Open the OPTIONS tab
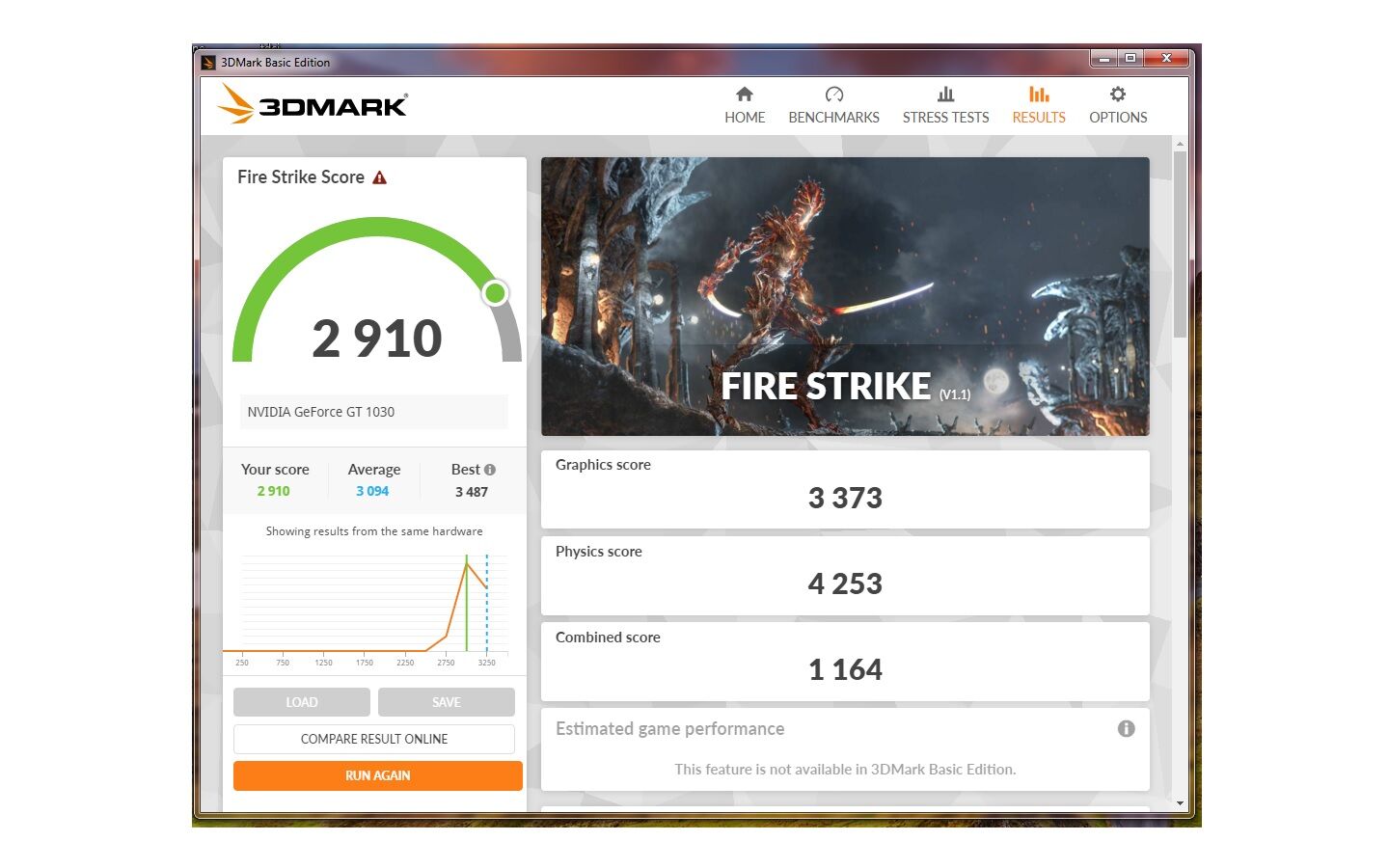Image resolution: width=1389 pixels, height=868 pixels. coord(1118,106)
